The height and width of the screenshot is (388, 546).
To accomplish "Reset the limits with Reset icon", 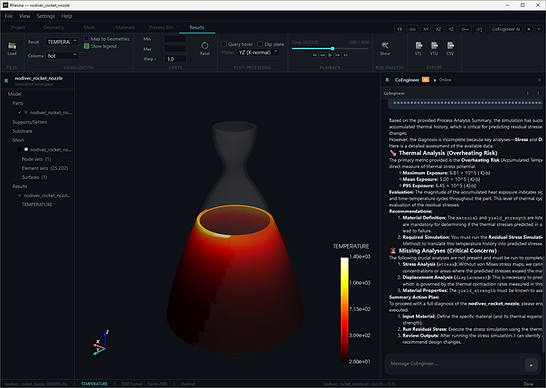I will 205,48.
